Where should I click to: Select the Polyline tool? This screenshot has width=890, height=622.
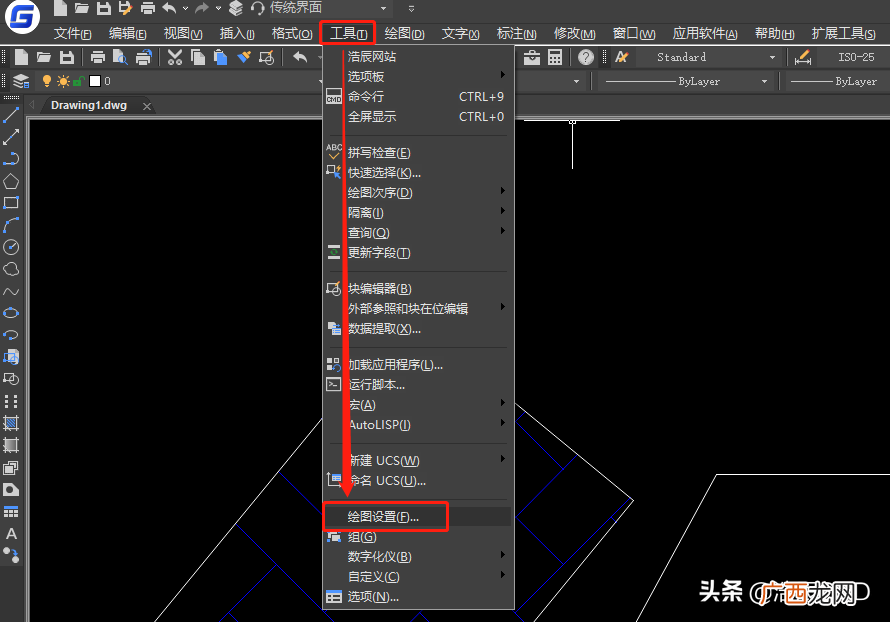point(11,159)
